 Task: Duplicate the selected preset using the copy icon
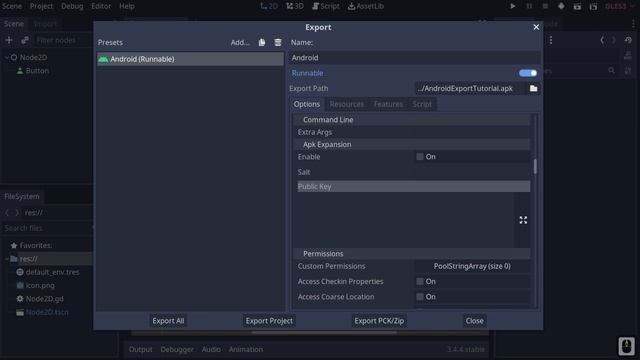(262, 42)
